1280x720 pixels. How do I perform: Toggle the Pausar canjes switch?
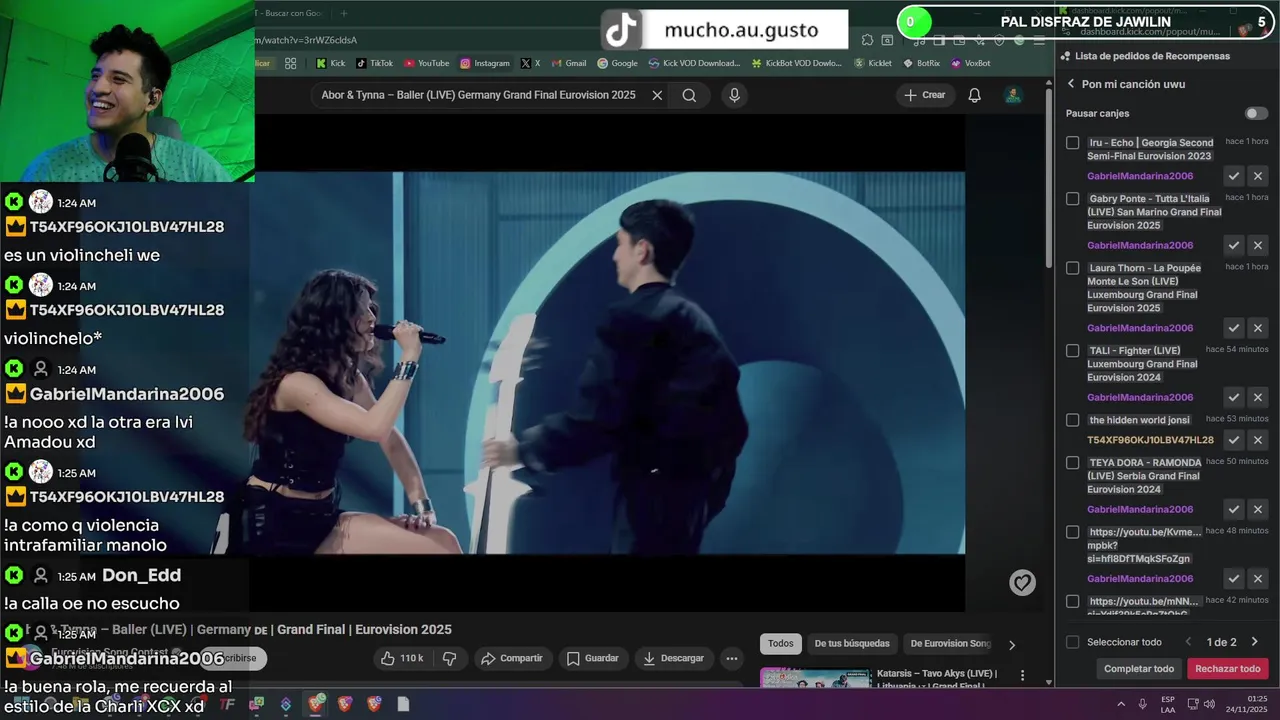(1256, 113)
